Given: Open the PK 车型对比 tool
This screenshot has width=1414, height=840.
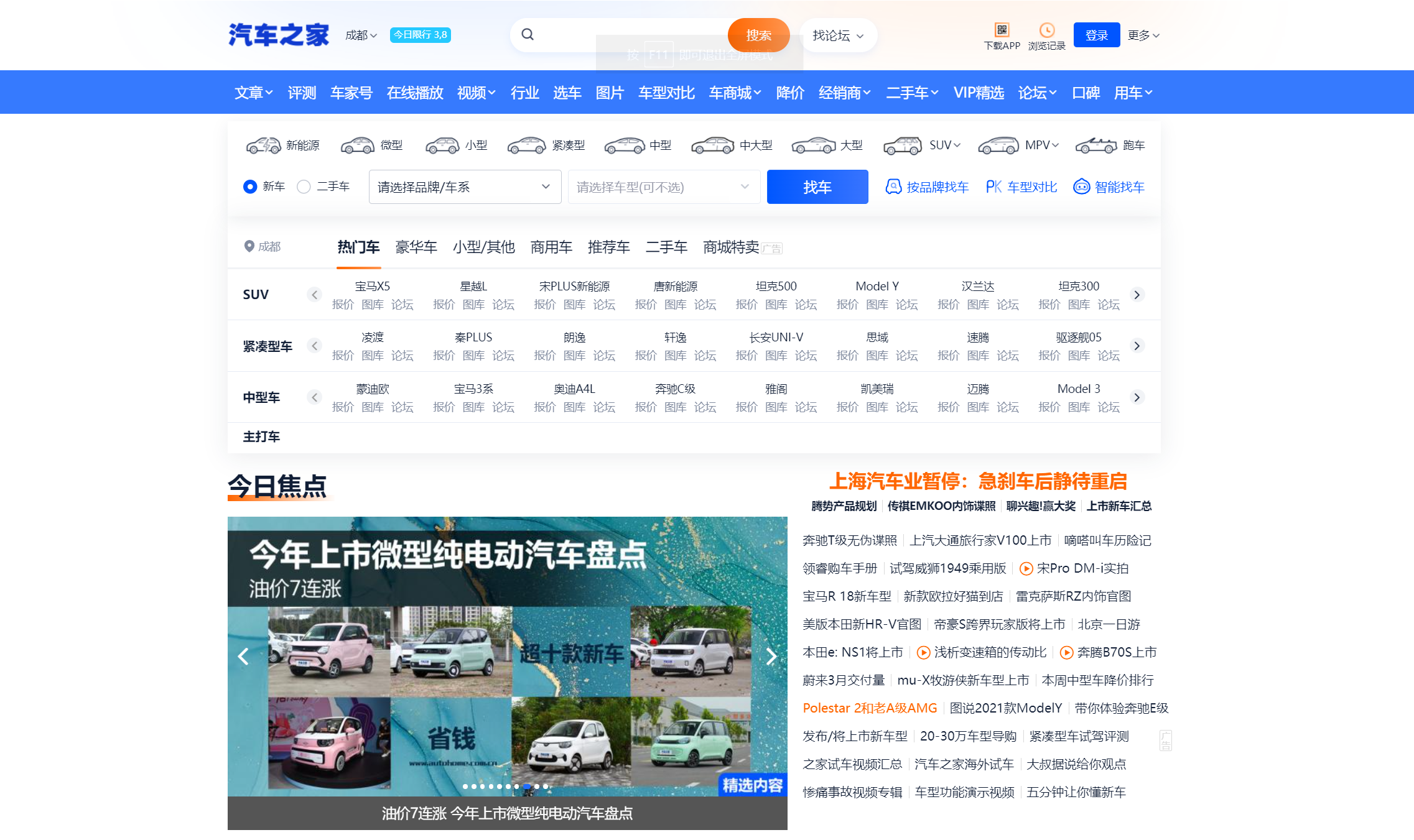Looking at the screenshot, I should (x=1021, y=187).
